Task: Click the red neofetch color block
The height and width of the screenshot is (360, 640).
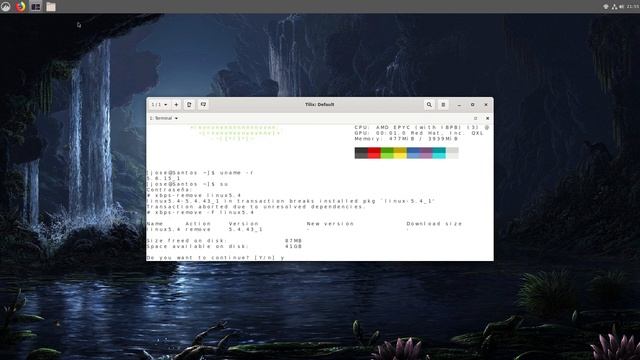Action: 374,153
